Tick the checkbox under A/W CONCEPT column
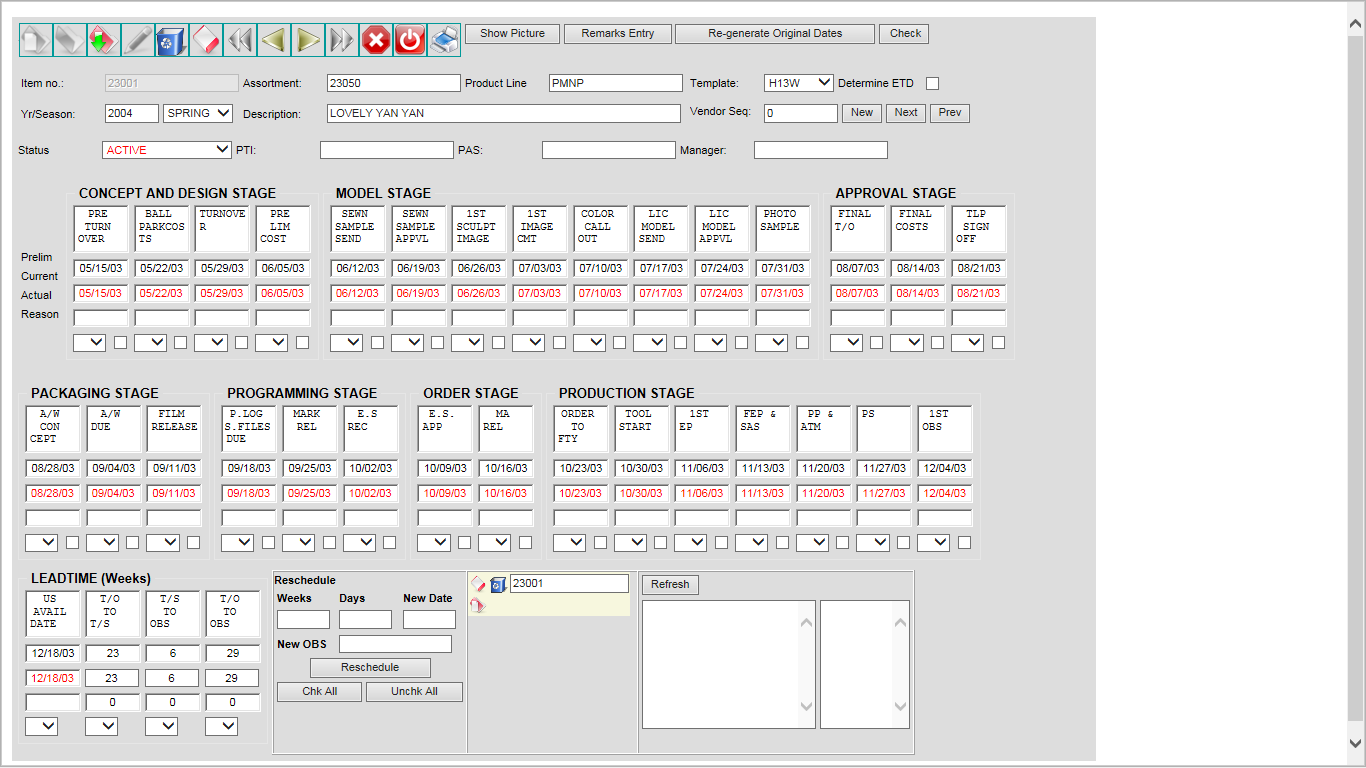Viewport: 1366px width, 768px height. point(72,542)
